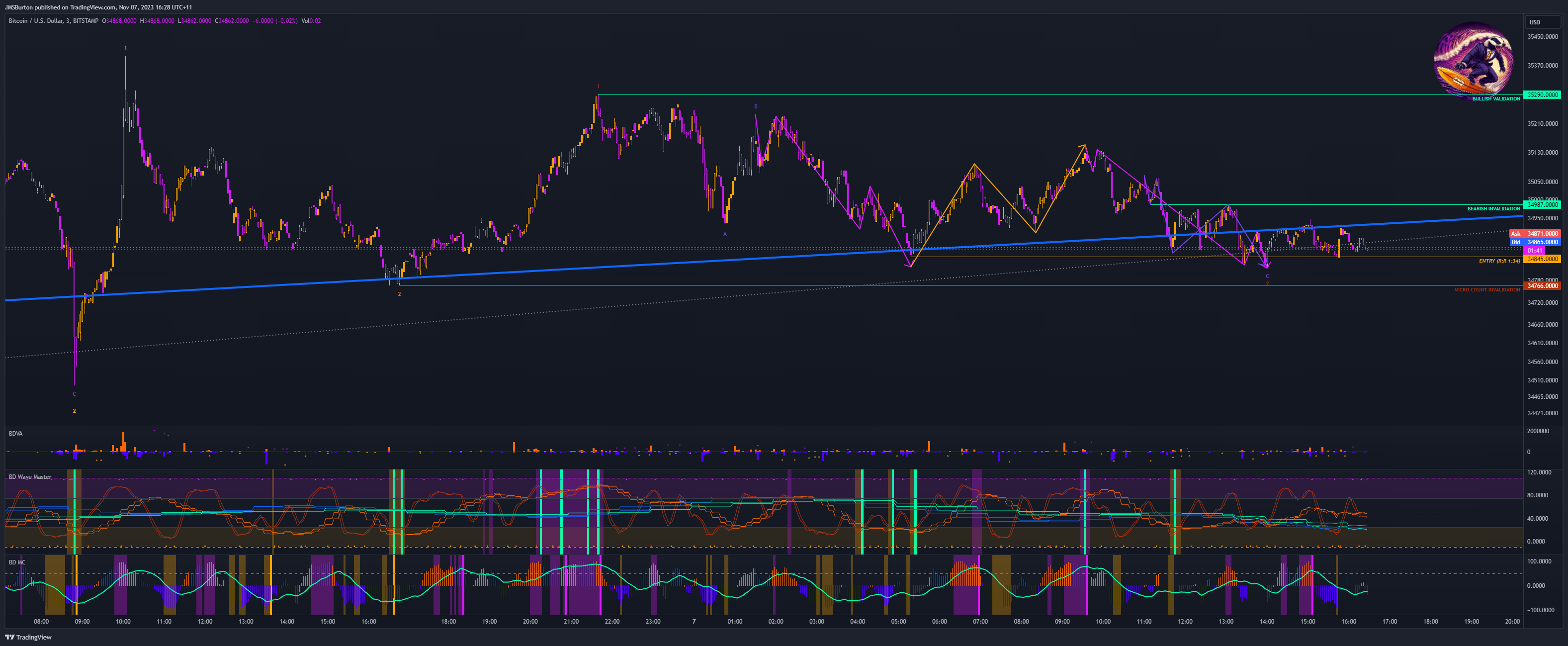Click the 10:00 time axis label near left

123,622
